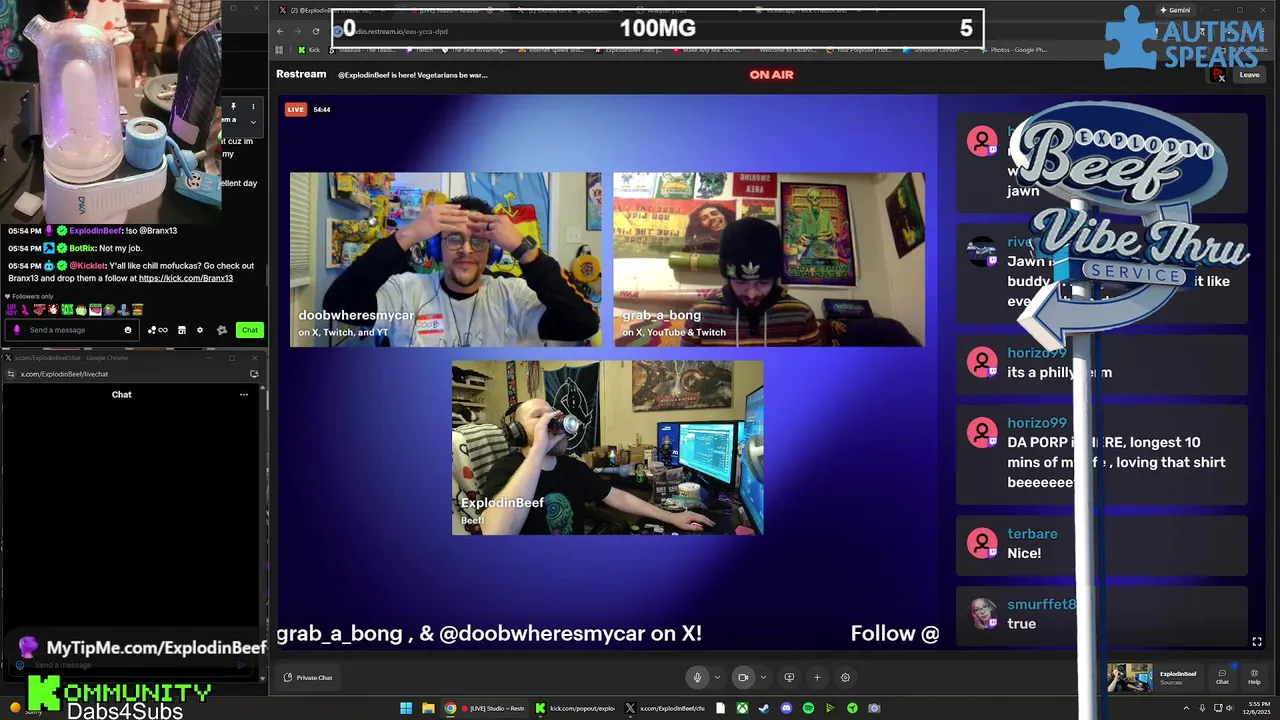
Task: Open the Restream Chat panel button
Action: click(x=1222, y=677)
